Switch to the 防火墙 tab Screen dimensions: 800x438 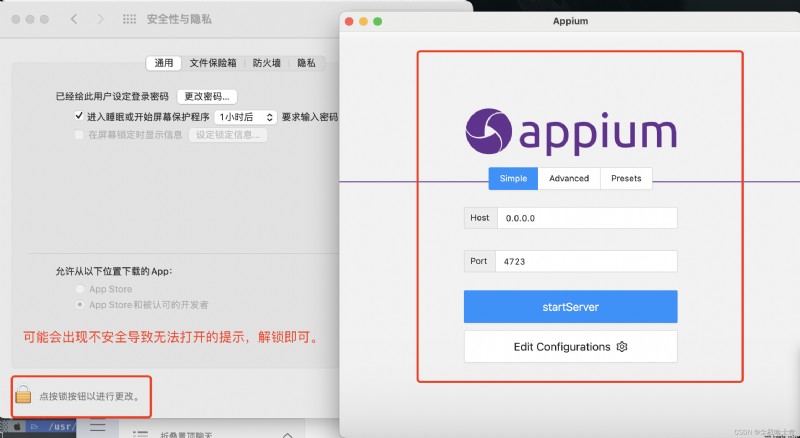pyautogui.click(x=266, y=63)
